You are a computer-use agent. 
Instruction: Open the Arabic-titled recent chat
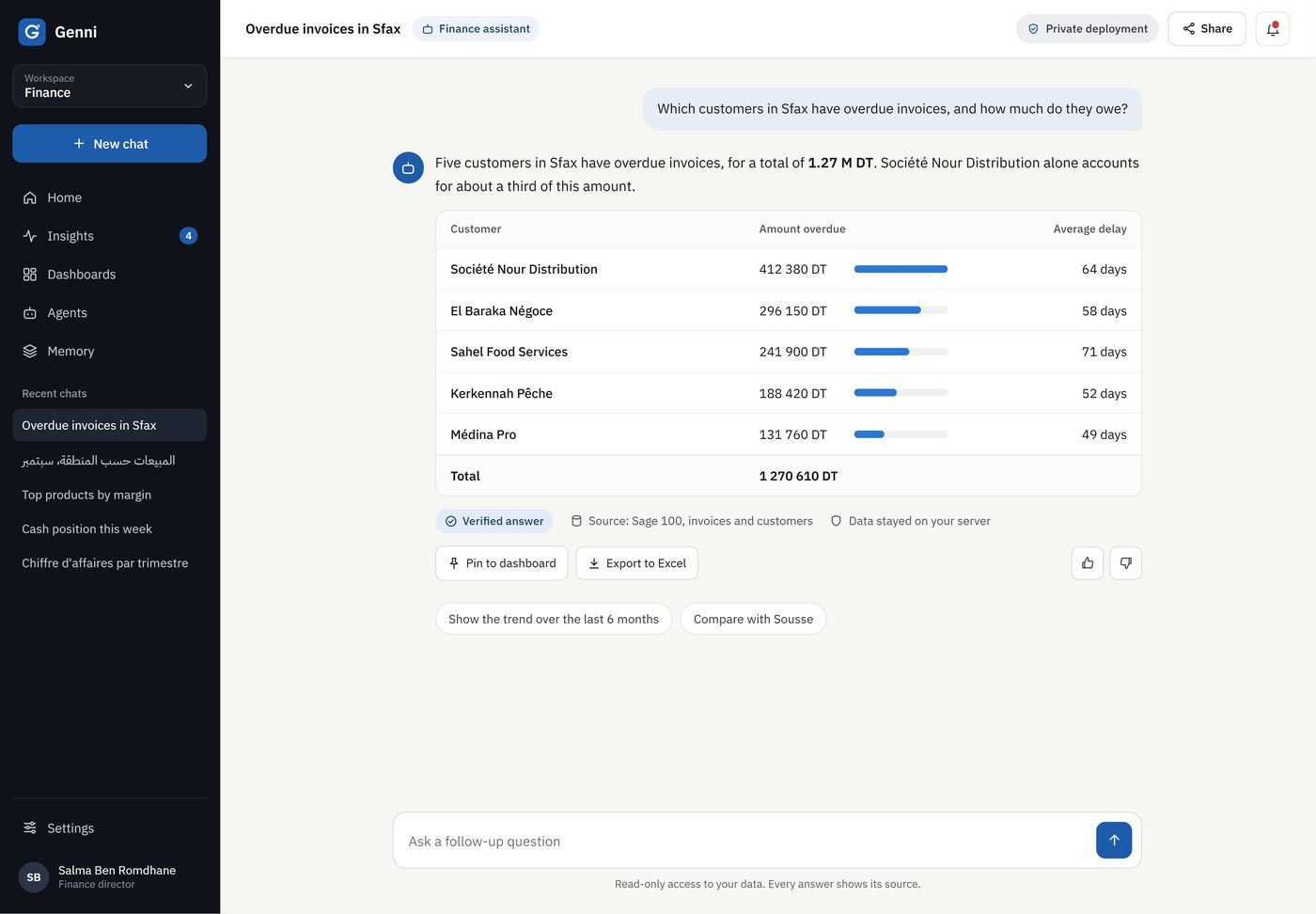109,460
